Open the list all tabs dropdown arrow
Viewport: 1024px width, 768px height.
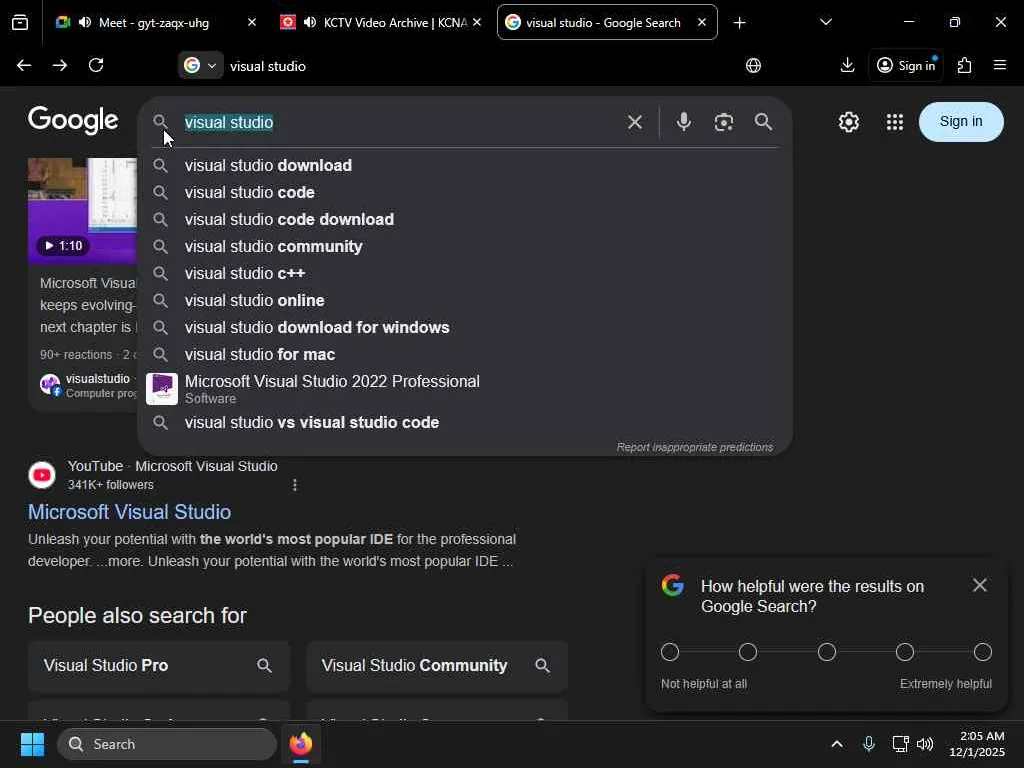(825, 22)
